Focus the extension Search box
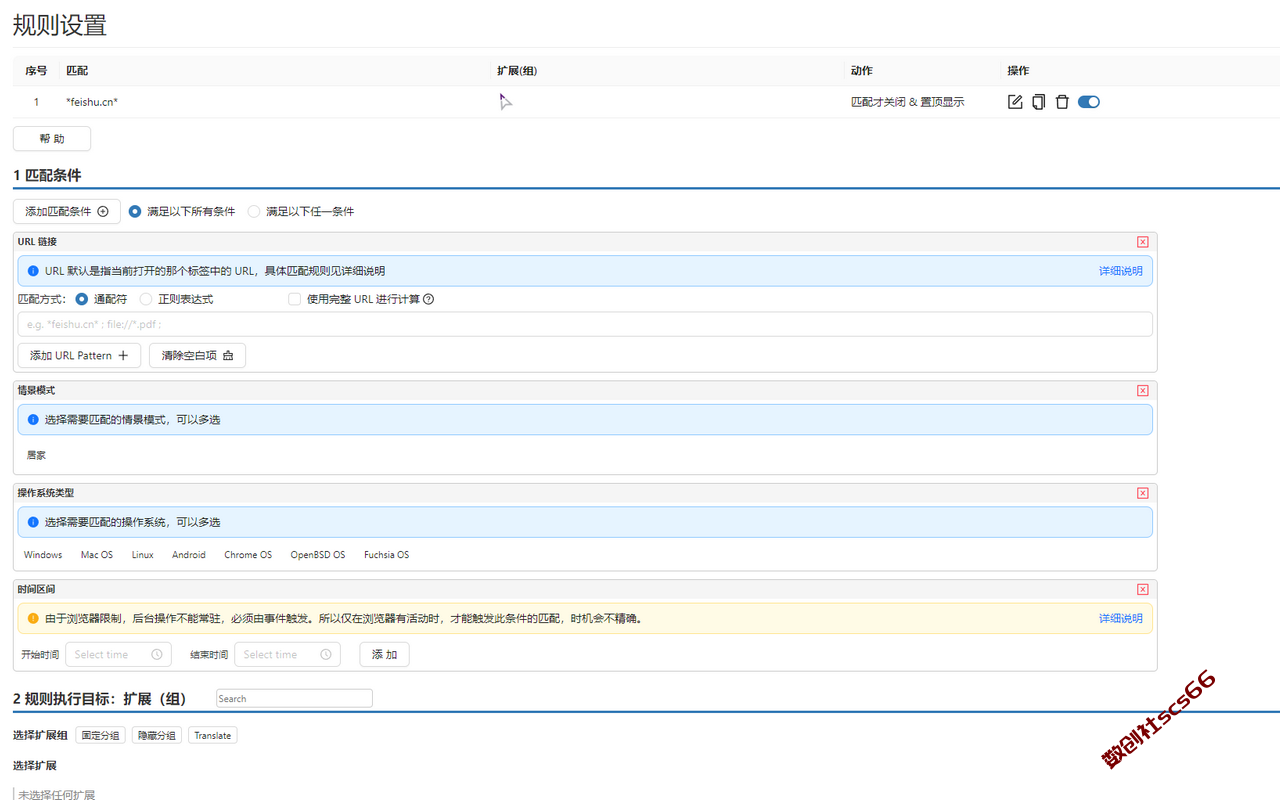This screenshot has height=800, width=1280. pyautogui.click(x=294, y=698)
